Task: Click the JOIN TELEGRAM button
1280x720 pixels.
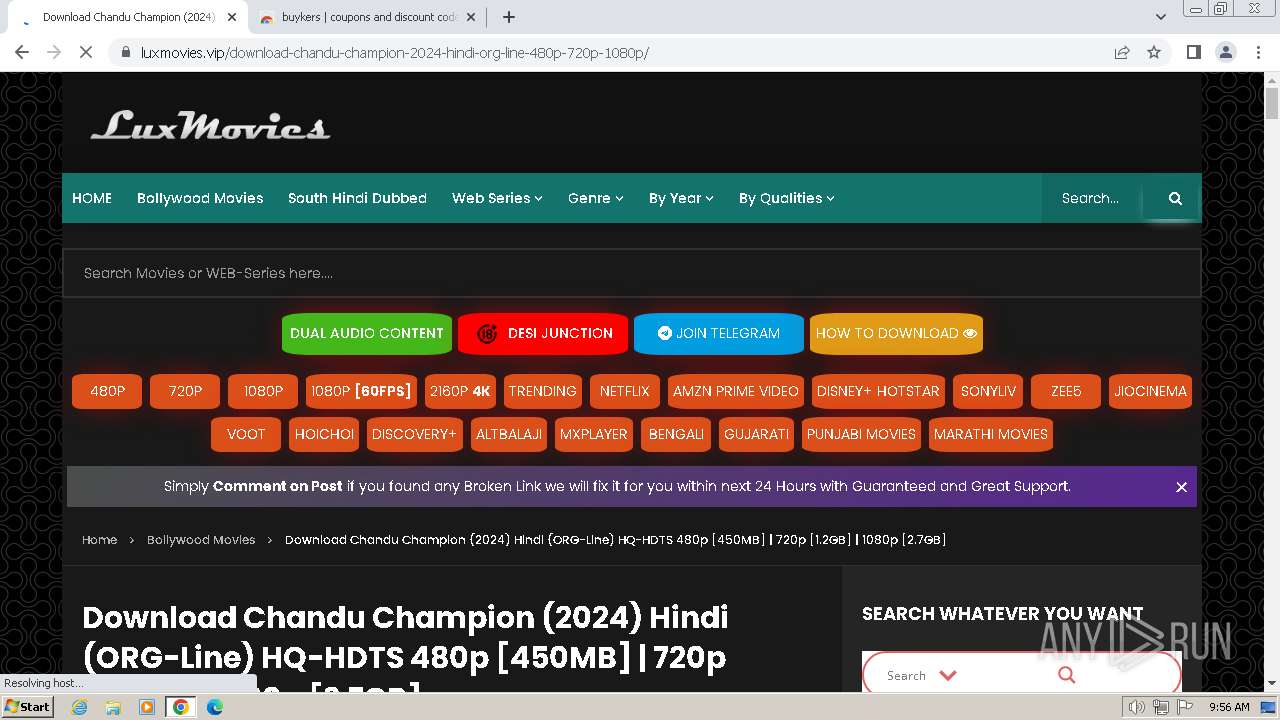Action: [719, 333]
